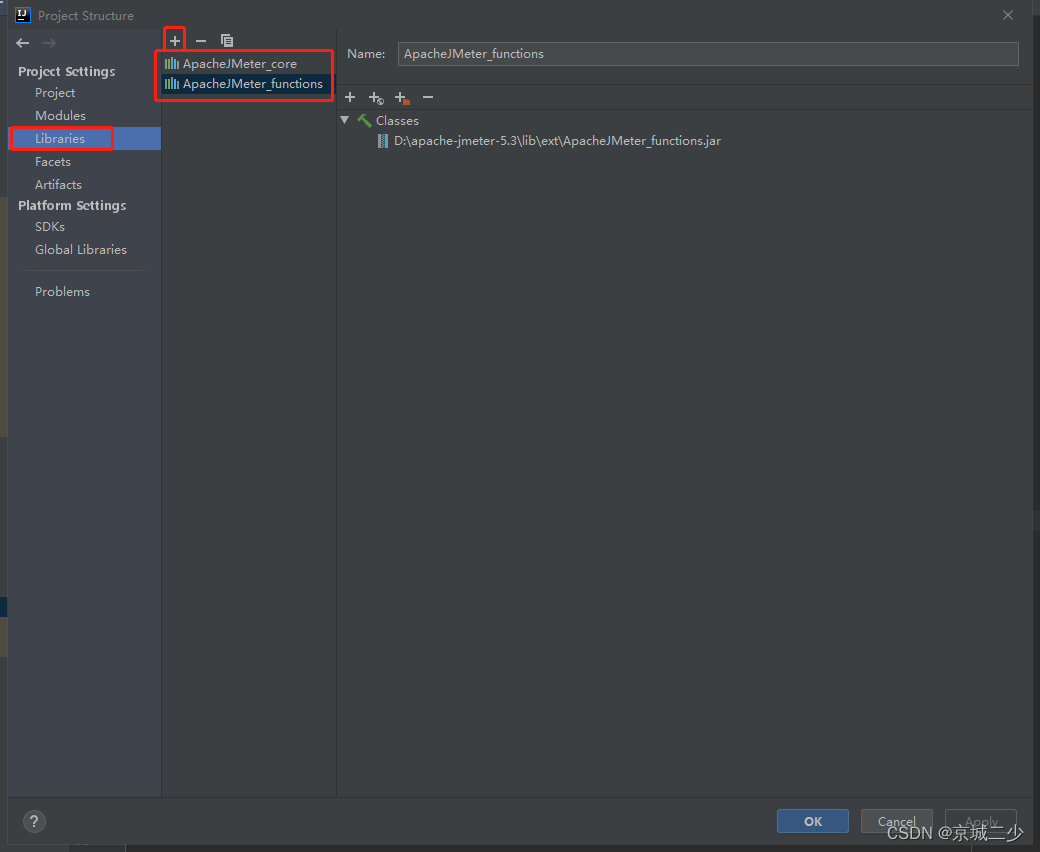Click the exclude root plus icon
Image resolution: width=1040 pixels, height=852 pixels.
click(x=402, y=98)
